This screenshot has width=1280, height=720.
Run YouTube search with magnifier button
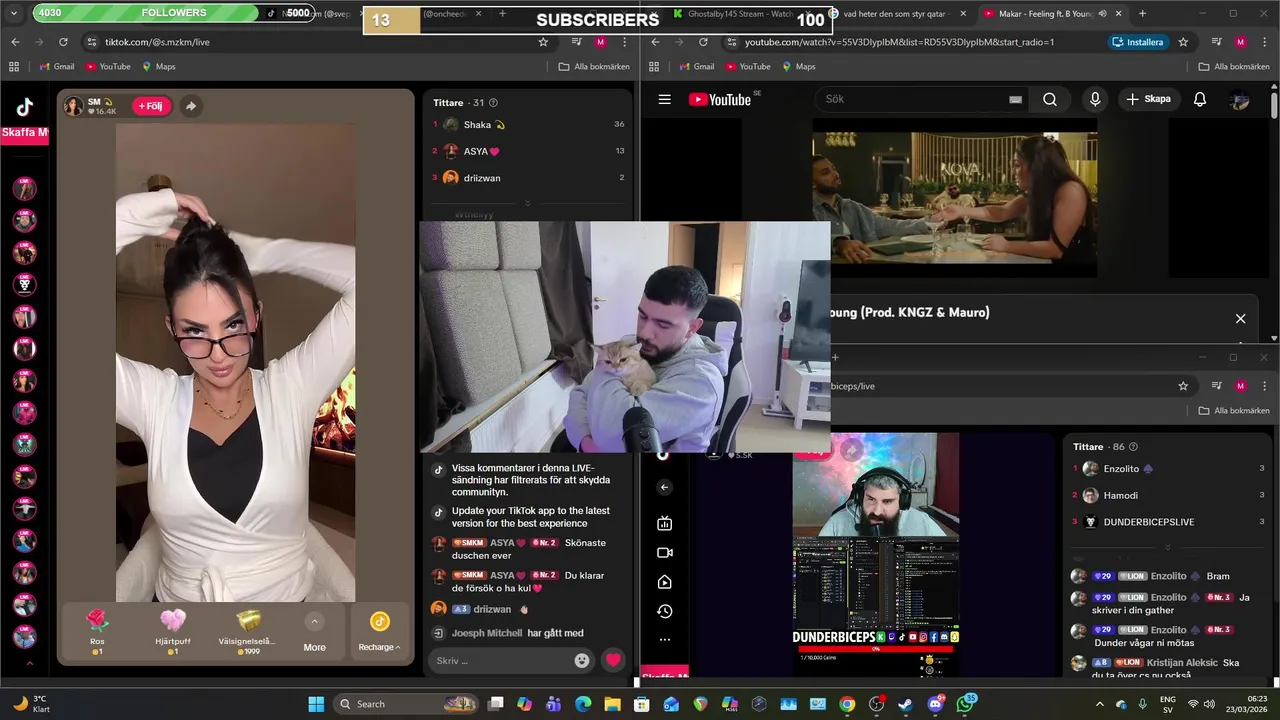click(1050, 99)
